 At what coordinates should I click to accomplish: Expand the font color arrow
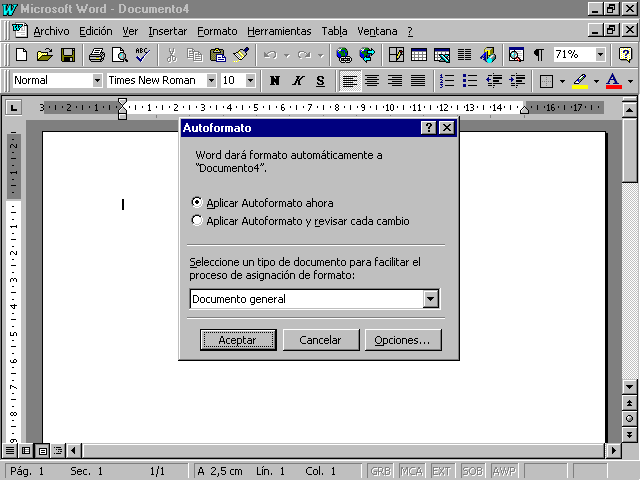[x=630, y=81]
